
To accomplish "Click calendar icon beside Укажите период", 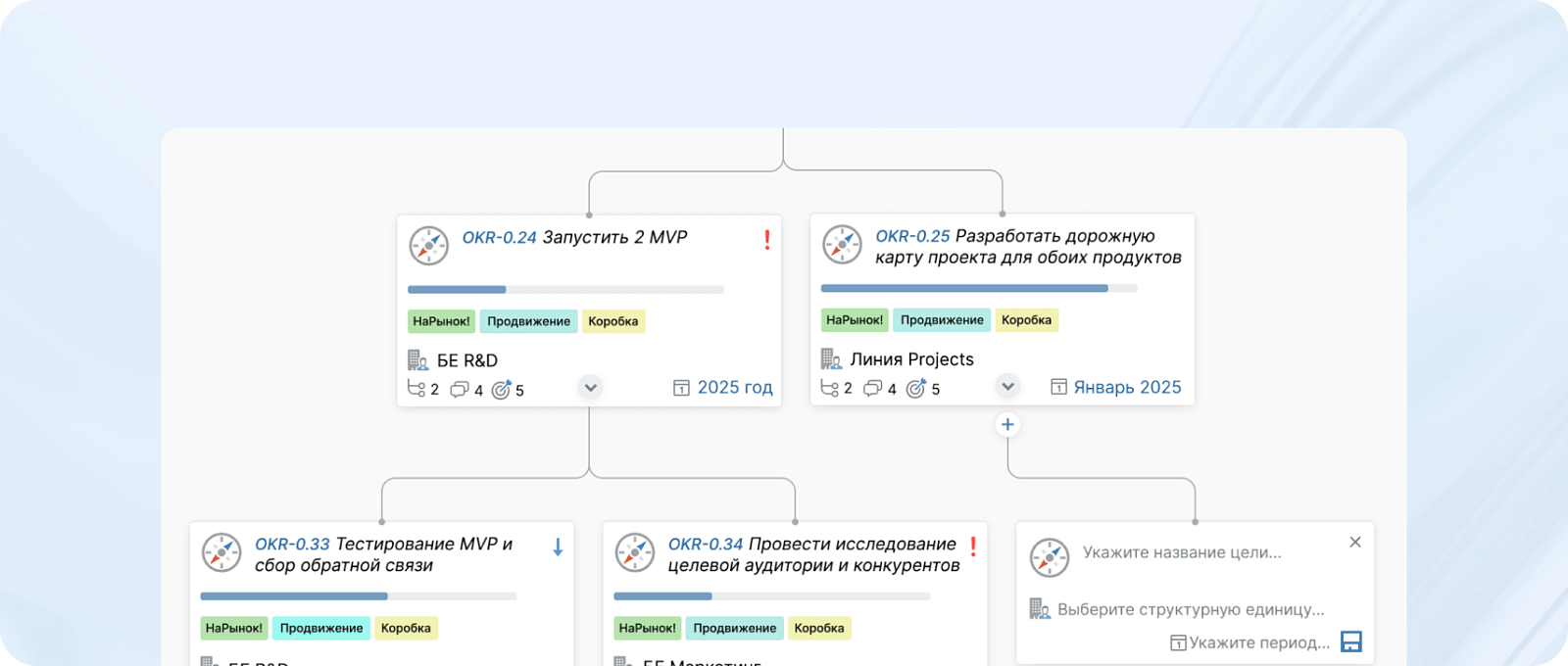I will click(x=1178, y=643).
